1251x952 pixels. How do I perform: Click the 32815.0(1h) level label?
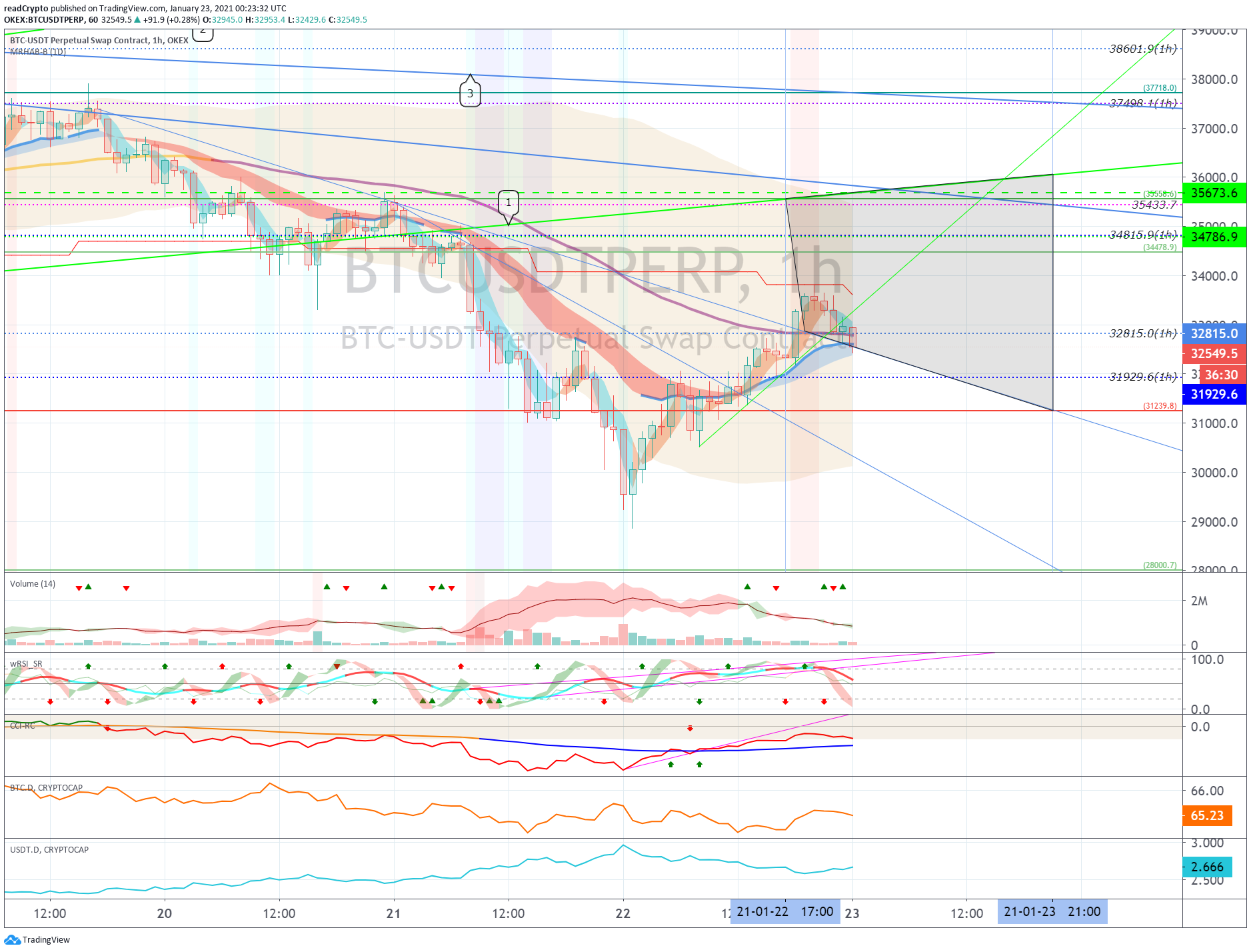[x=1143, y=333]
